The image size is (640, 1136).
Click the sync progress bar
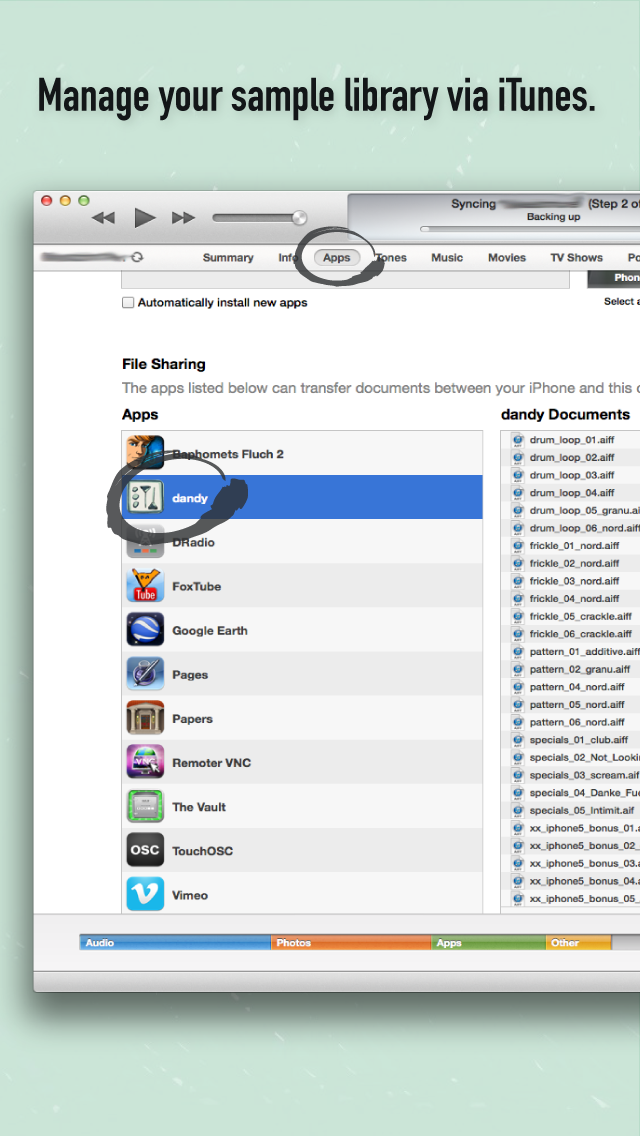pos(531,229)
